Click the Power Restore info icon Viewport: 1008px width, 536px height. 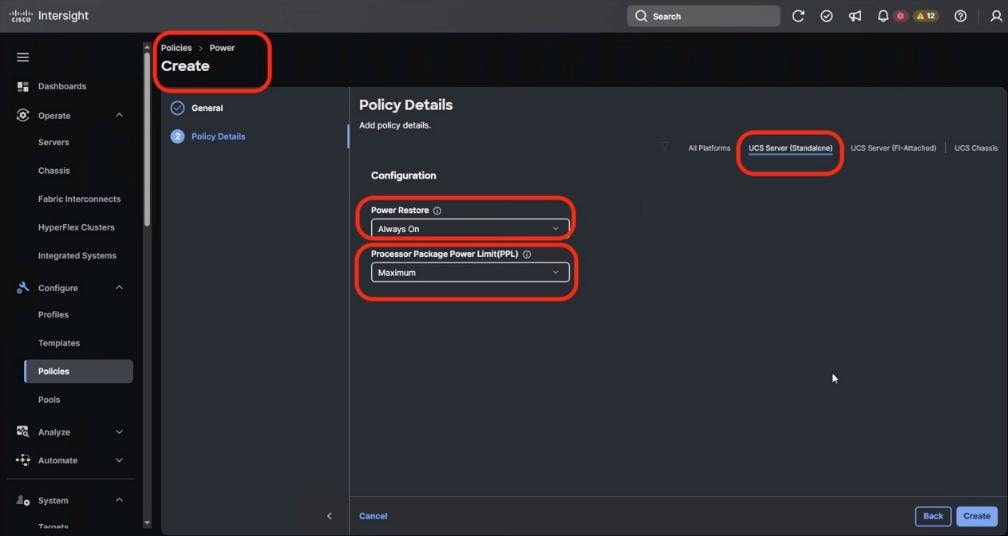pos(437,211)
